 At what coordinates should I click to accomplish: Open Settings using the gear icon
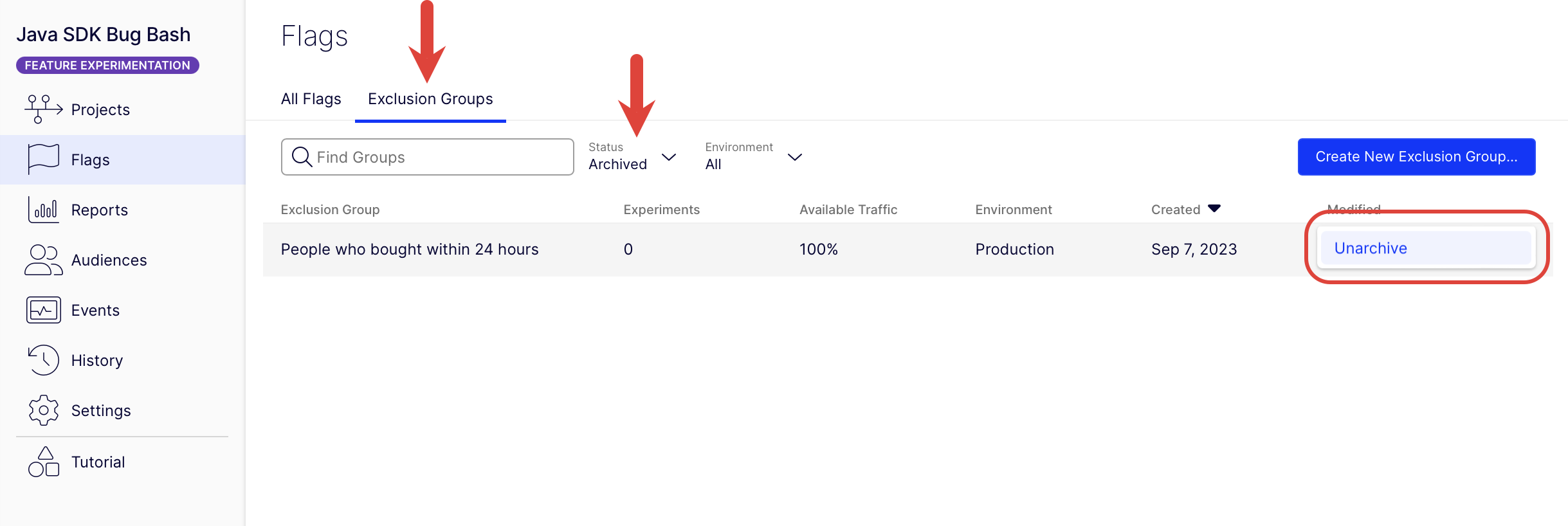43,410
